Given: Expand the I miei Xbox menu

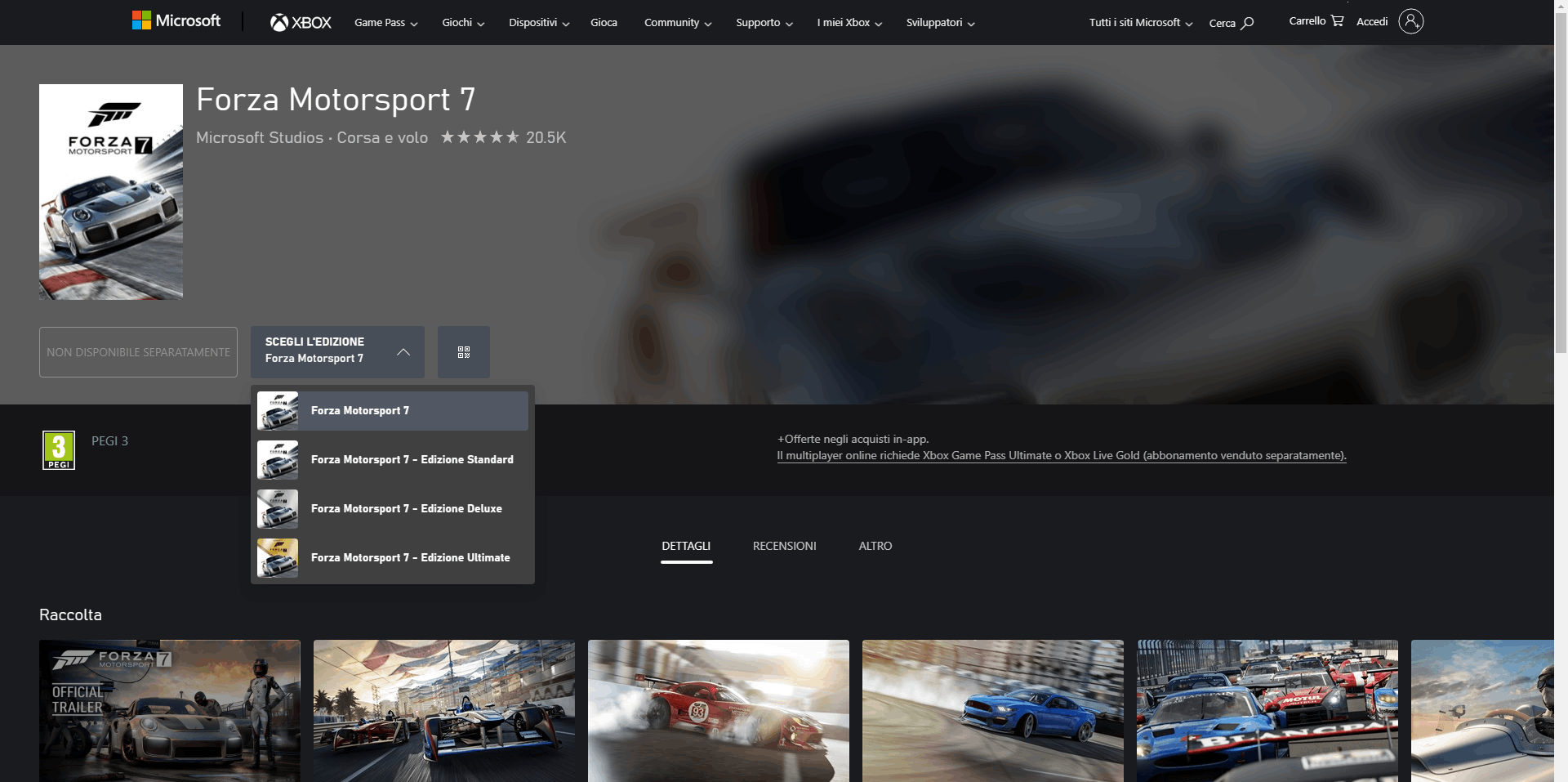Looking at the screenshot, I should [849, 23].
